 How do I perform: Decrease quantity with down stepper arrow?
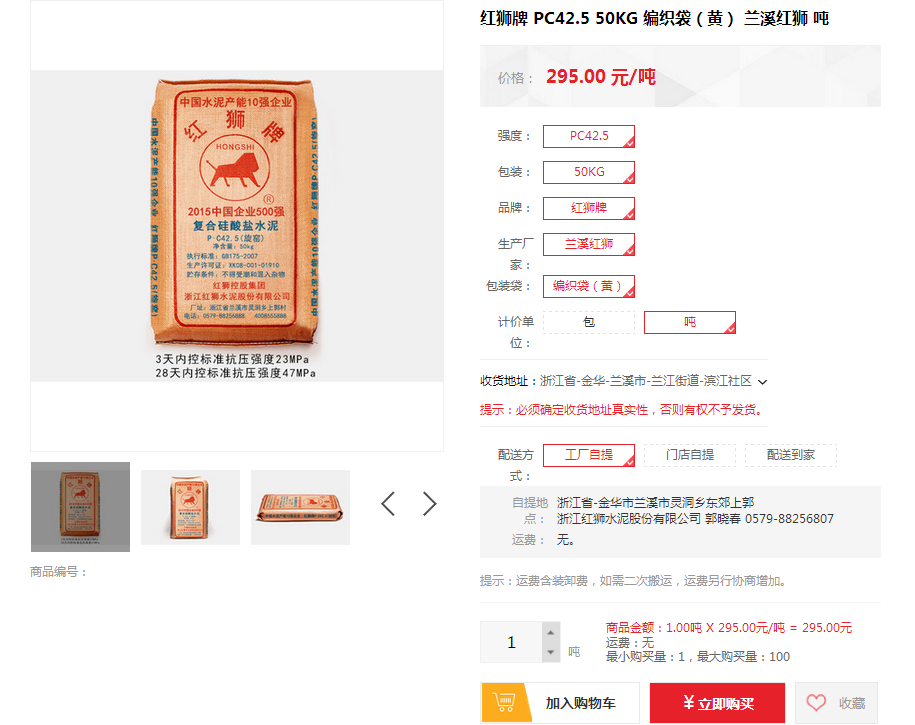550,652
